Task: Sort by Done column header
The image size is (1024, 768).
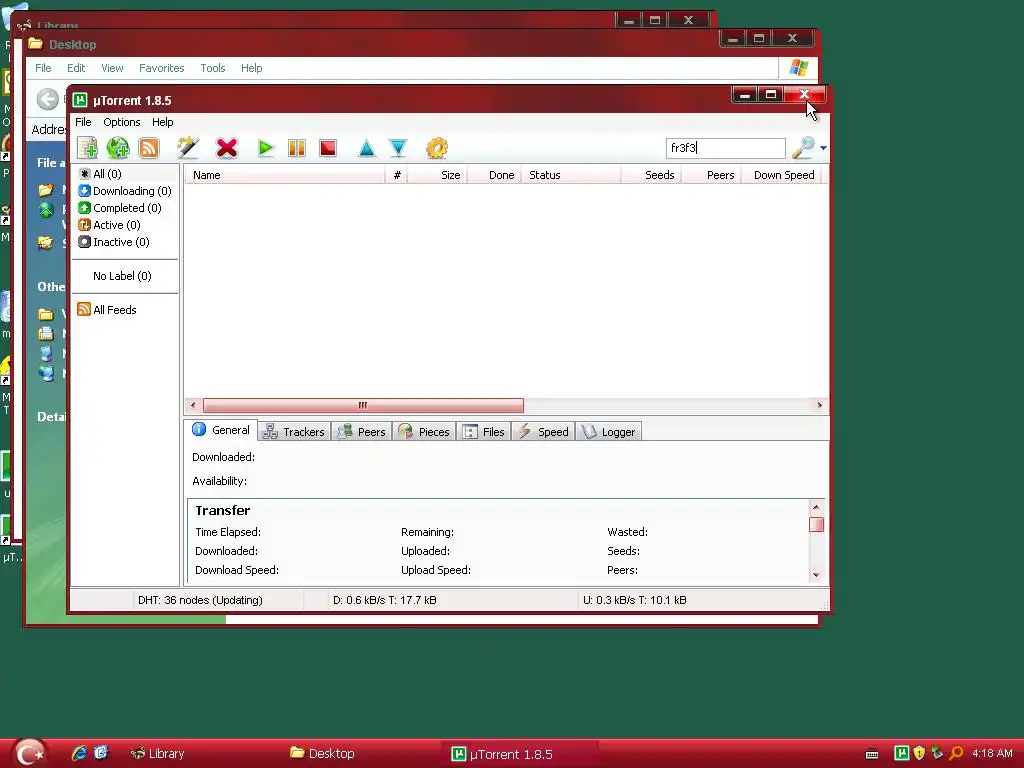Action: [494, 175]
